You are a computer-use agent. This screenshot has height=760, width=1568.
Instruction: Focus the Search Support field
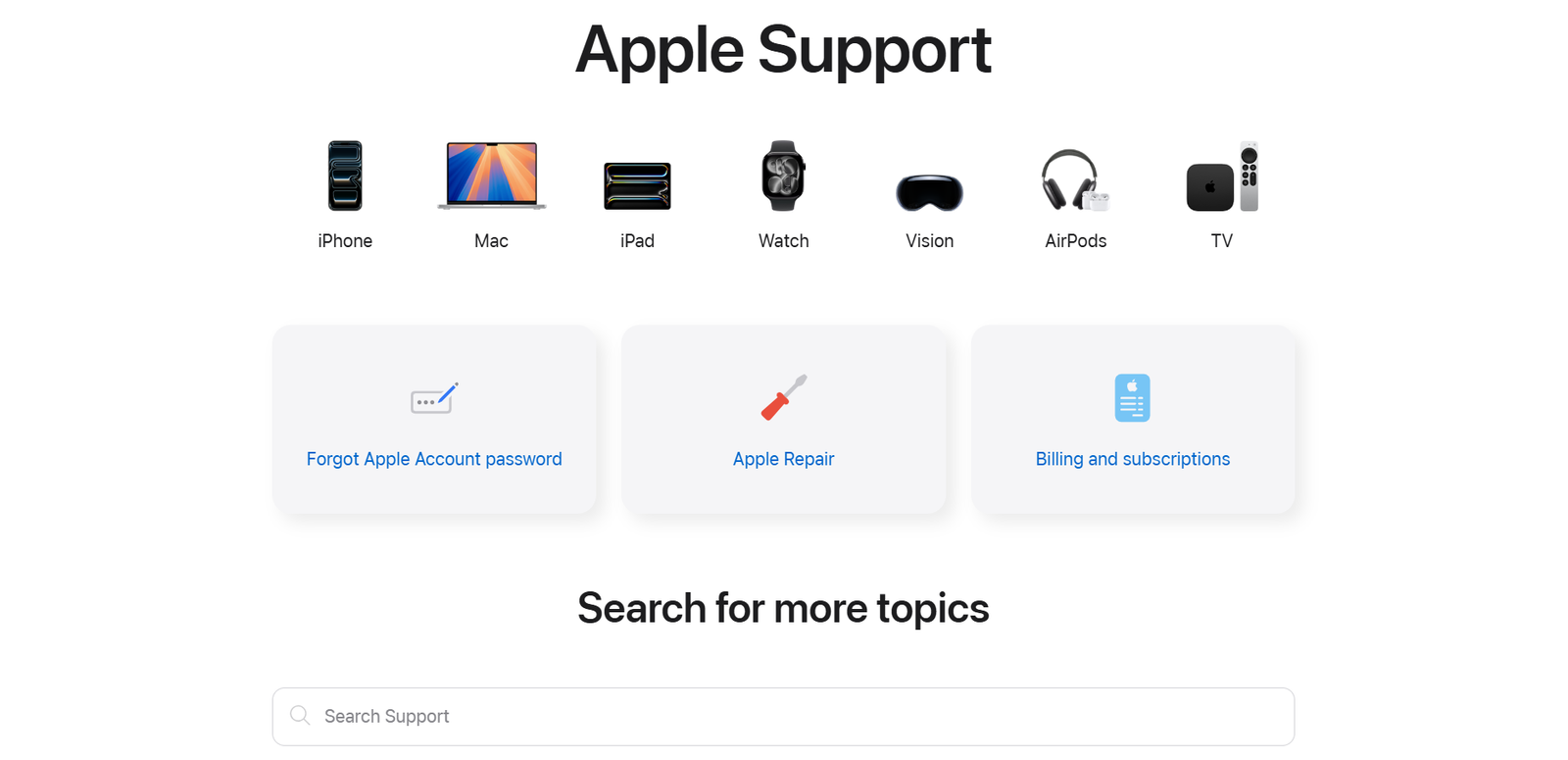click(x=783, y=717)
